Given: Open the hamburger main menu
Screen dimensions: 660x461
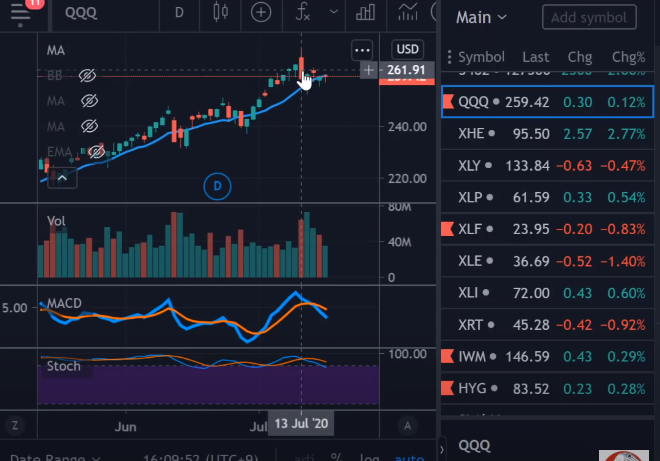Looking at the screenshot, I should [20, 13].
